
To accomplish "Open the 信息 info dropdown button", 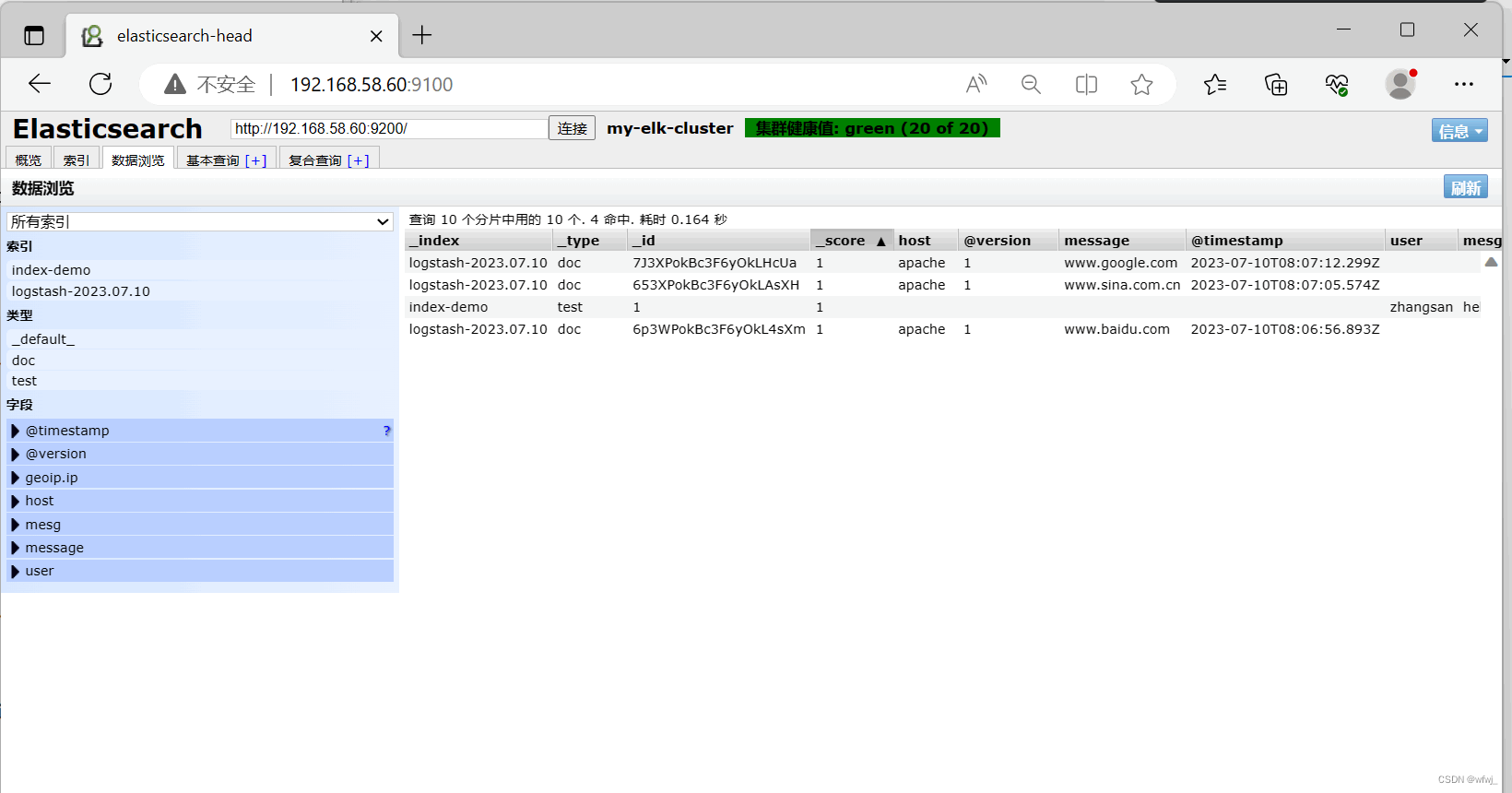I will [1459, 131].
